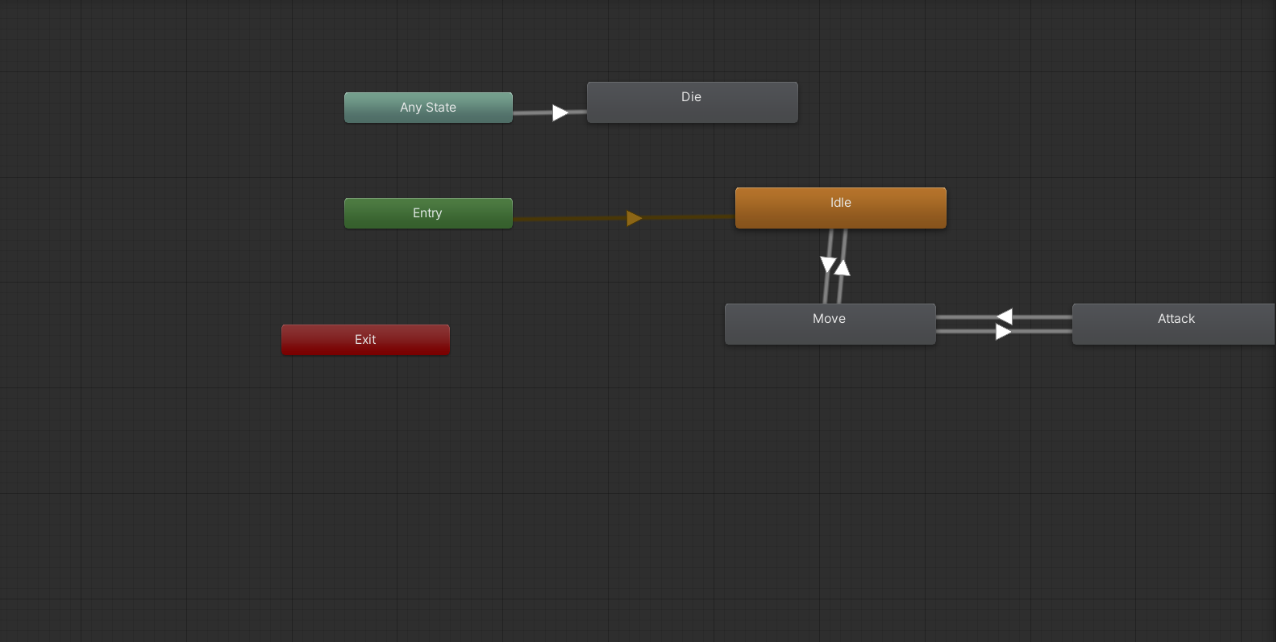Select the Move animation state node
The height and width of the screenshot is (642, 1276).
(x=829, y=323)
